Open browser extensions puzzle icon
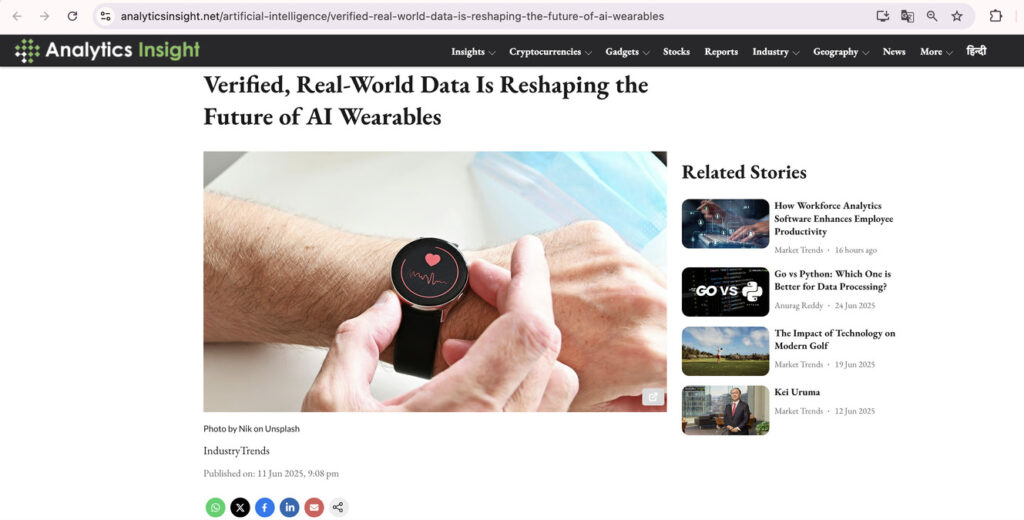The height and width of the screenshot is (520, 1024). click(995, 16)
